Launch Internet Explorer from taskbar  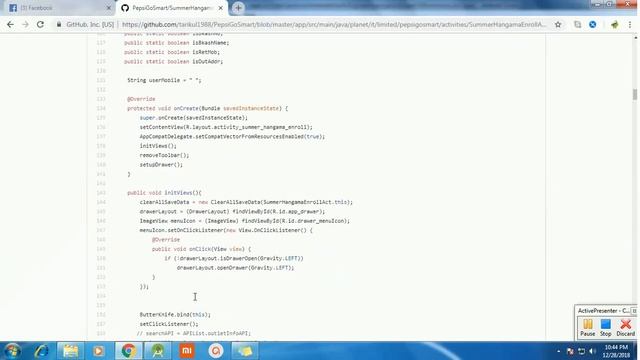(41, 351)
